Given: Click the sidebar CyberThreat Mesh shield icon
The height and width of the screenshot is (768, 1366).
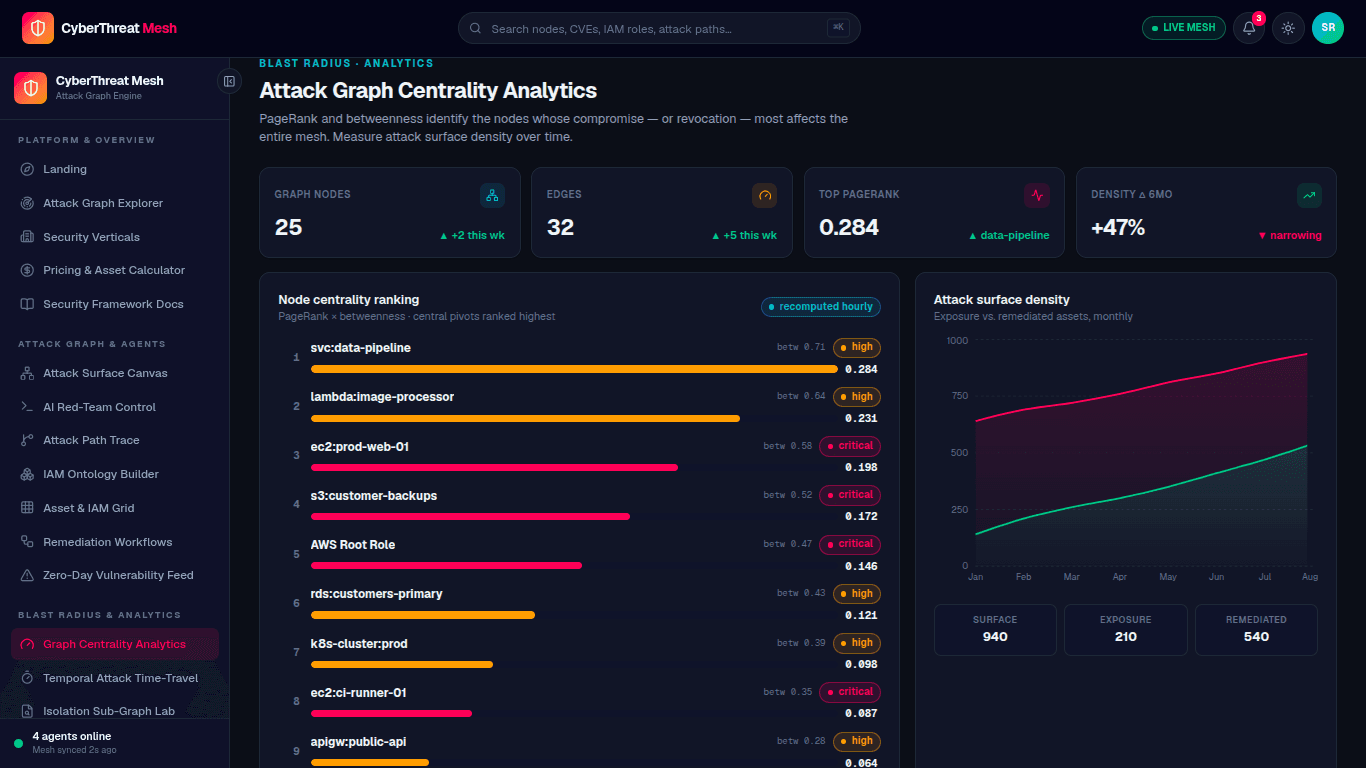Looking at the screenshot, I should [30, 88].
